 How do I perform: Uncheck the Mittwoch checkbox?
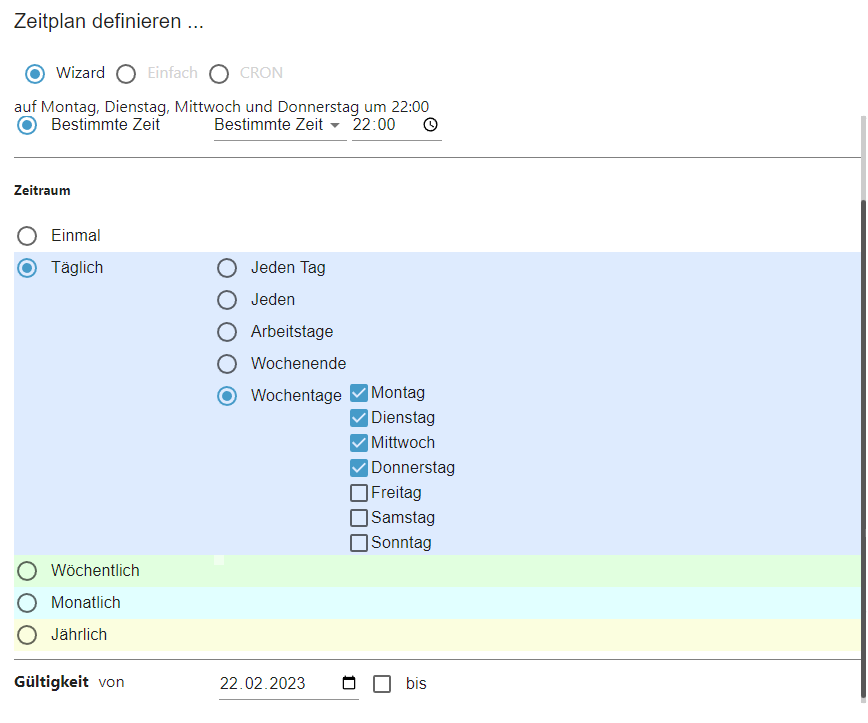[359, 443]
